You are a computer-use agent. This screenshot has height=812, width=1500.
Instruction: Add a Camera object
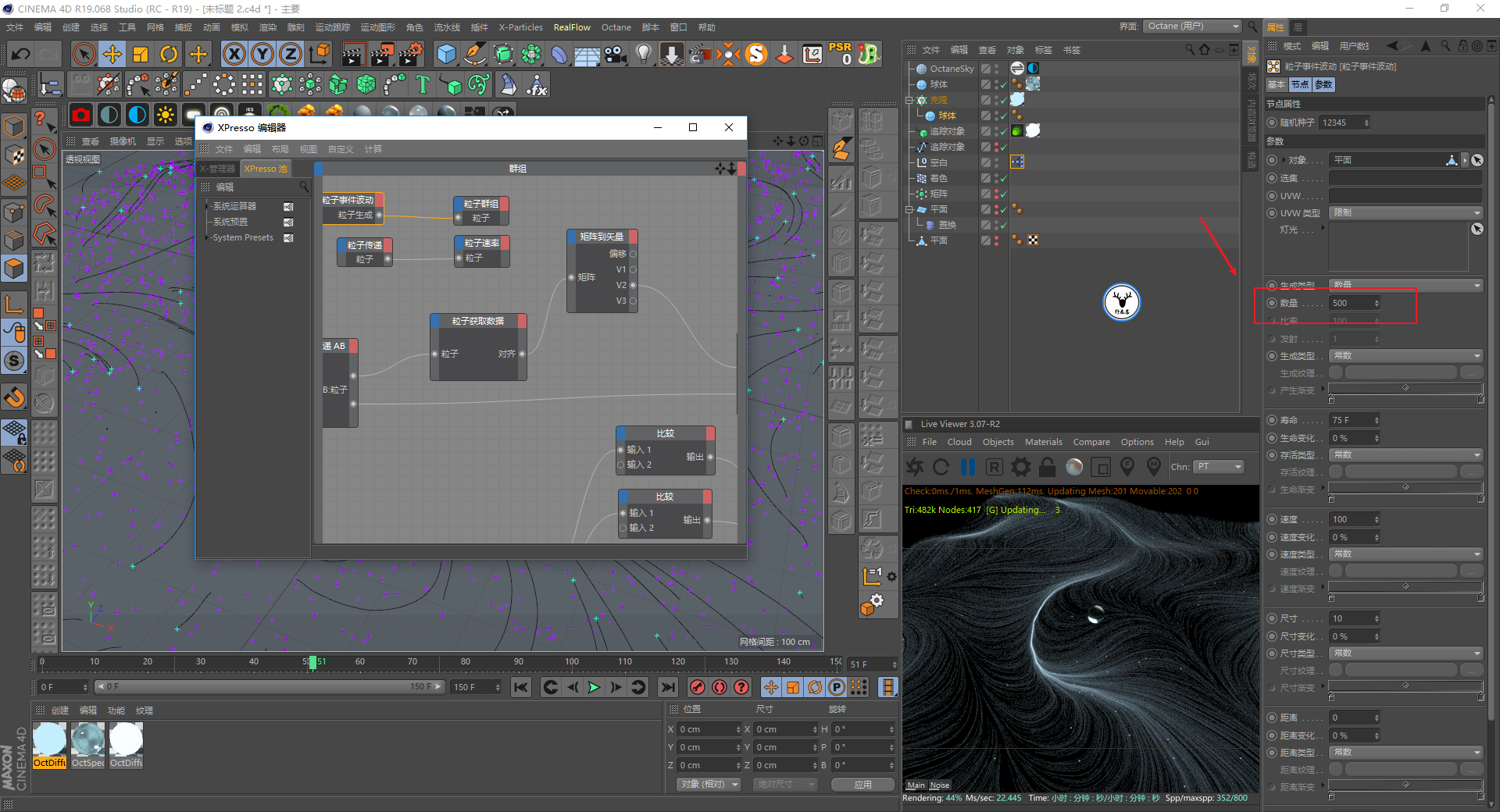[616, 54]
